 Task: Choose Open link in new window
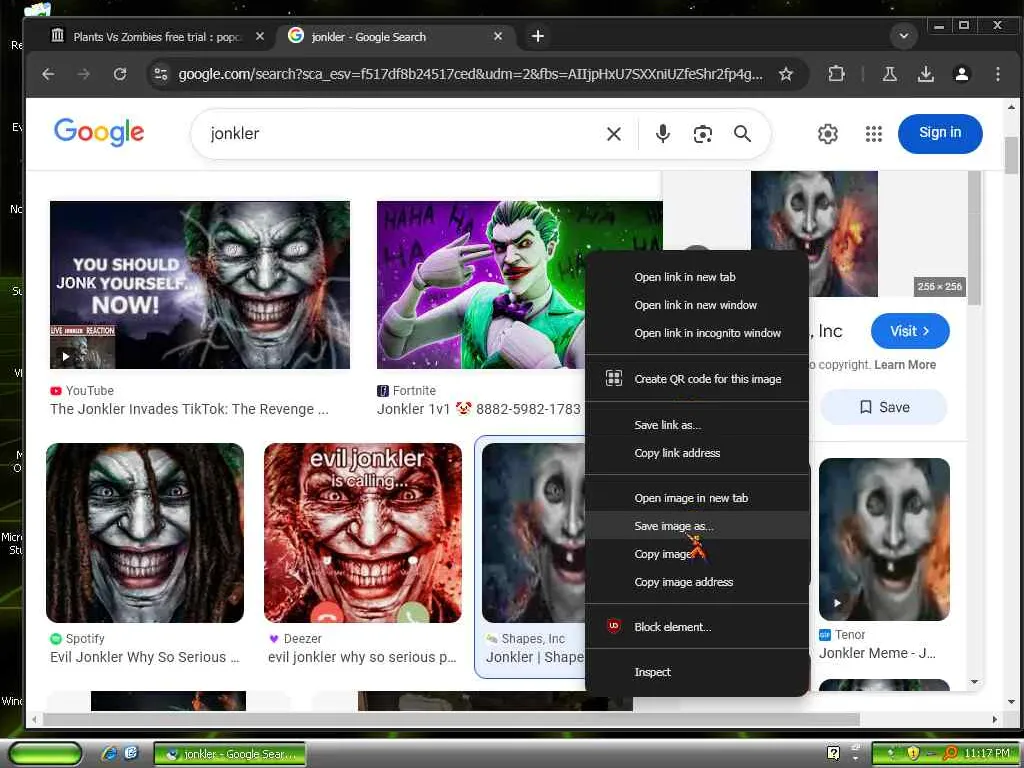pos(695,305)
